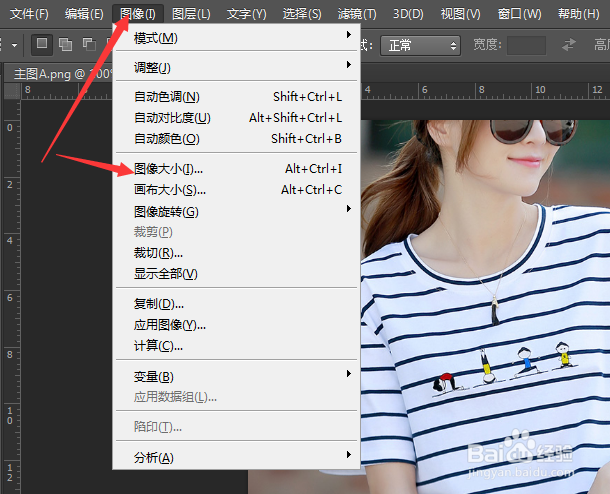This screenshot has height=494, width=610.
Task: Select 应用图像(Y)... menu entry
Action: (x=237, y=324)
